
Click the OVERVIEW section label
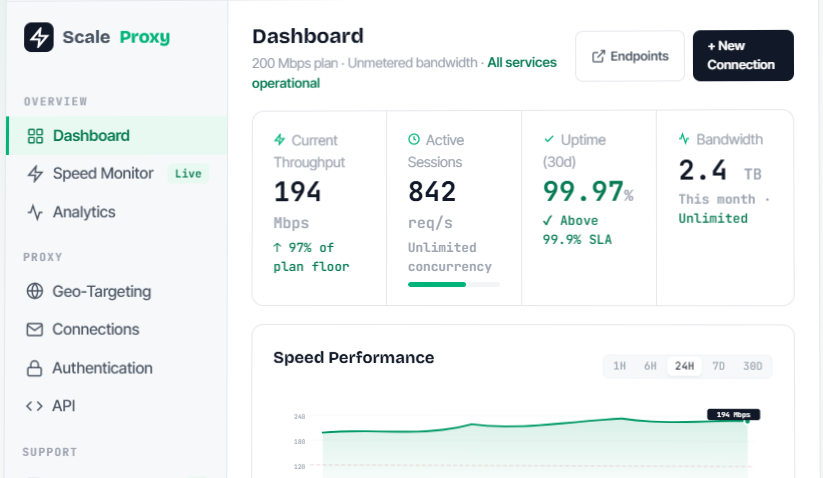tap(56, 102)
